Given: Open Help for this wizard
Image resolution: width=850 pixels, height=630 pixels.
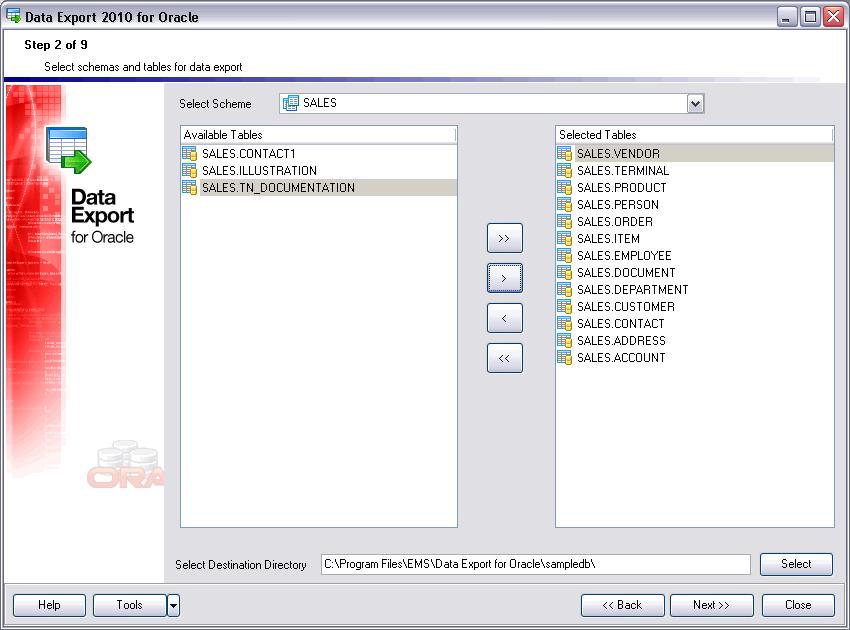Looking at the screenshot, I should 49,606.
